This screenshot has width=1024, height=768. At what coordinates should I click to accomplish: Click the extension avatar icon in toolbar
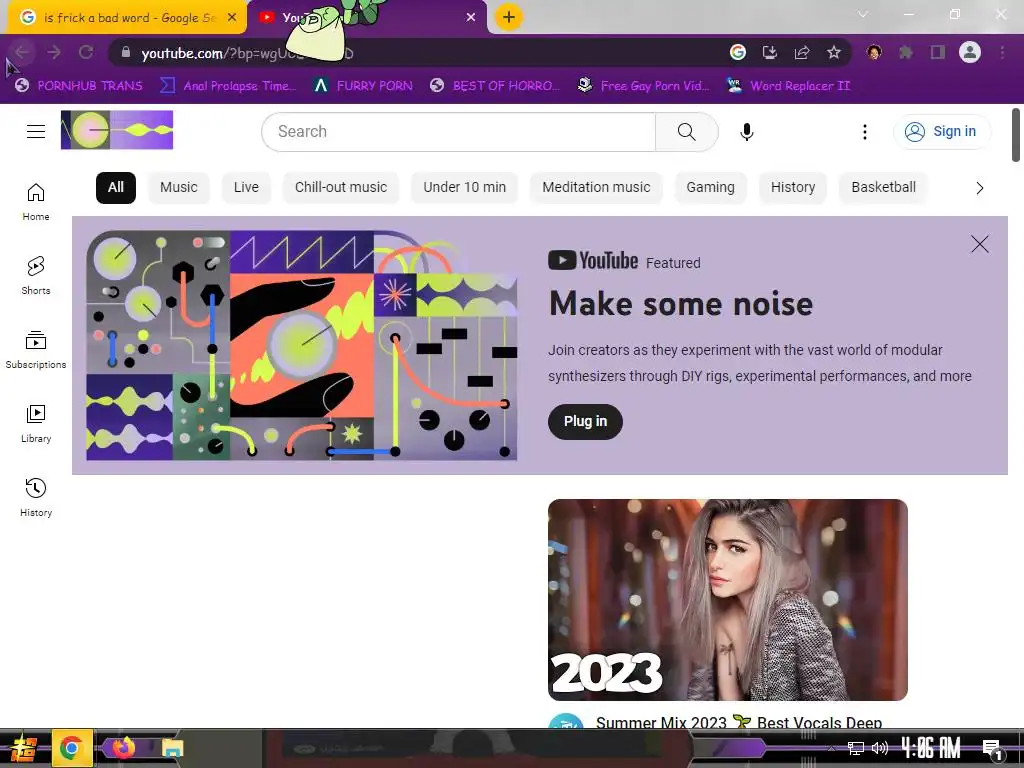coord(873,52)
